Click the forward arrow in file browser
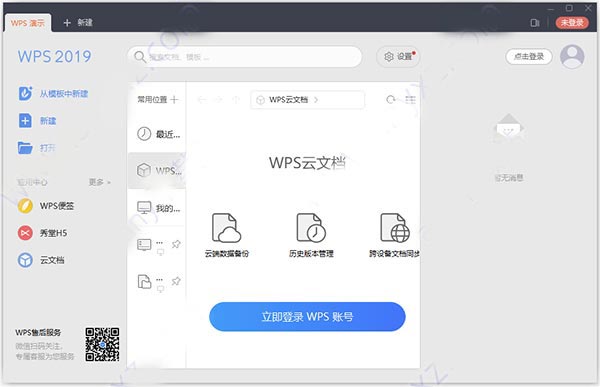The width and height of the screenshot is (600, 387). click(x=218, y=100)
